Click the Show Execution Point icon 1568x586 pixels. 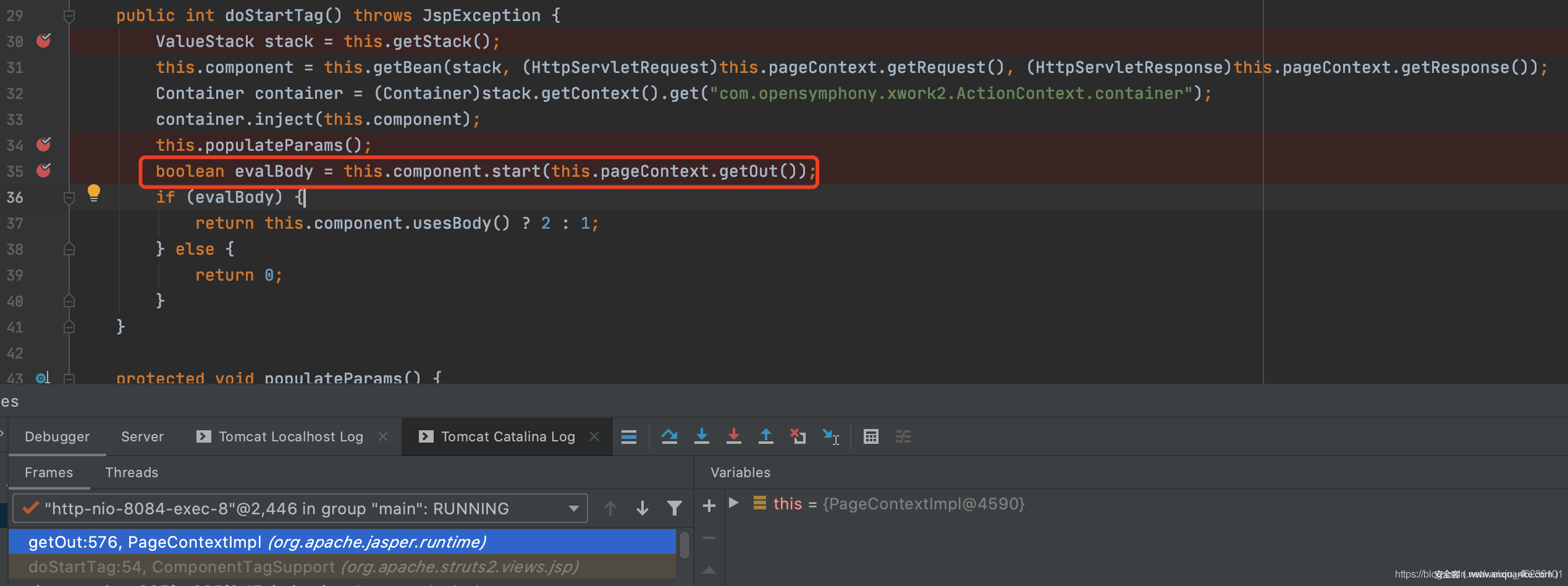[x=629, y=436]
